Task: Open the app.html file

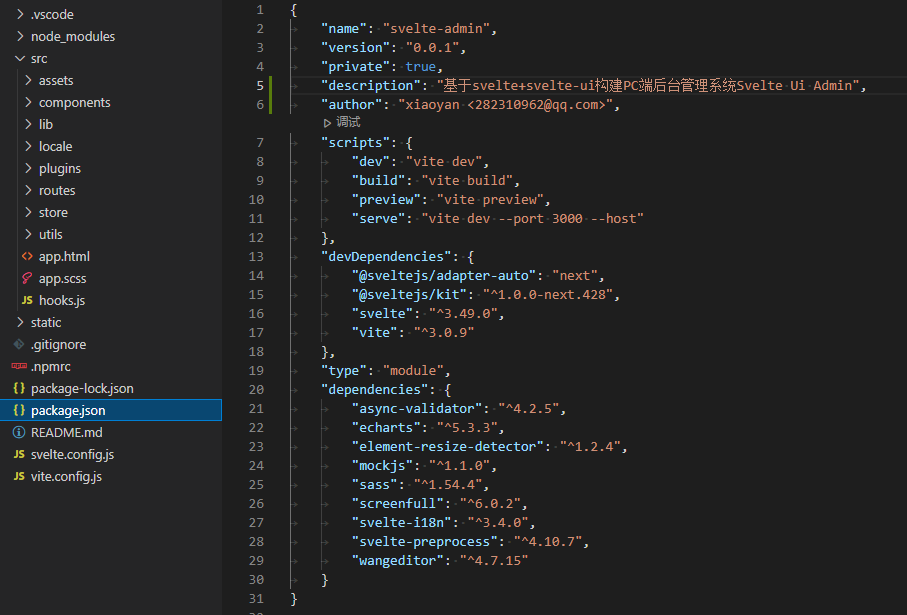Action: point(64,256)
